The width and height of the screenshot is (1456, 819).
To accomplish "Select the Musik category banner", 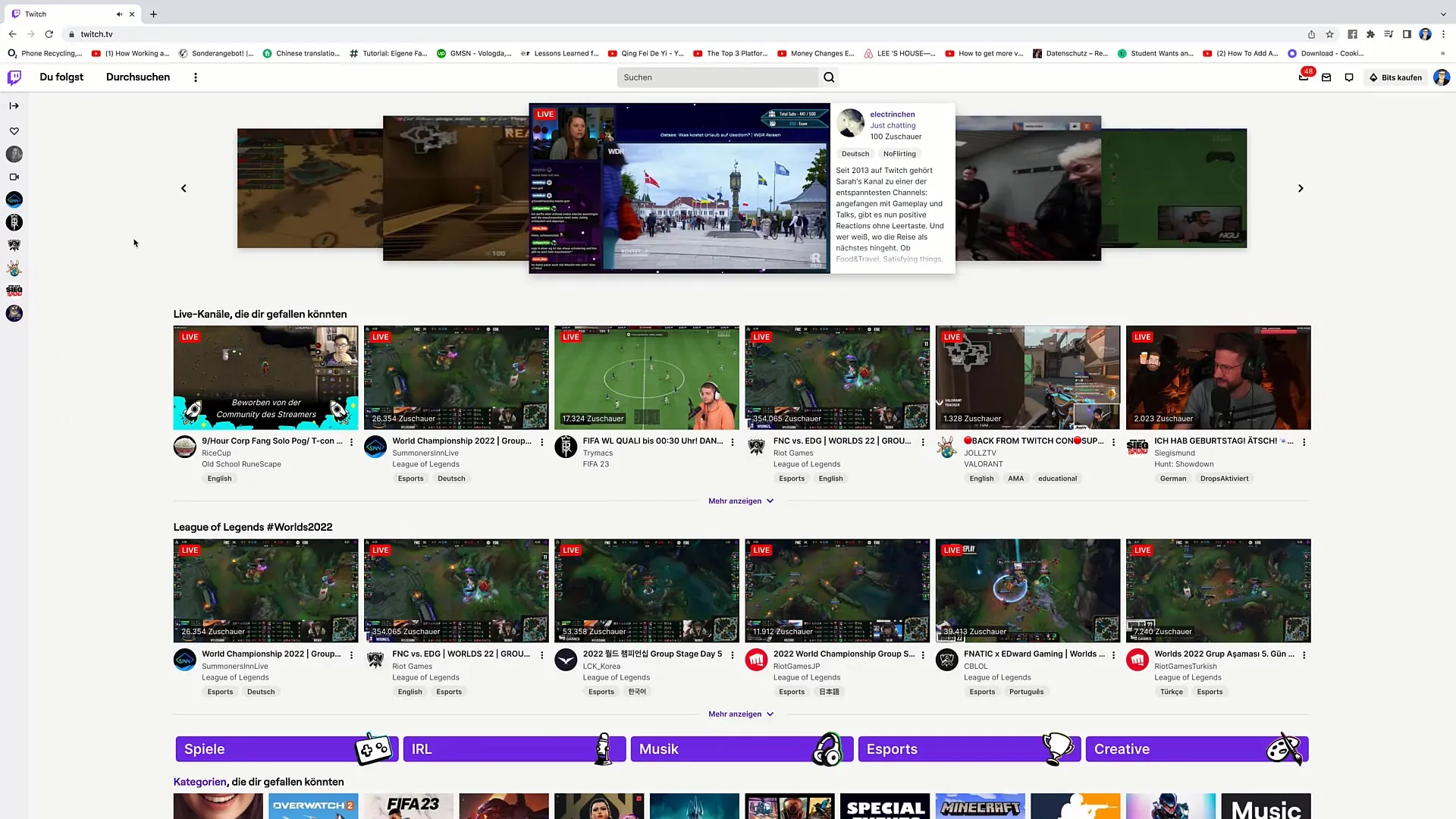I will [x=742, y=749].
